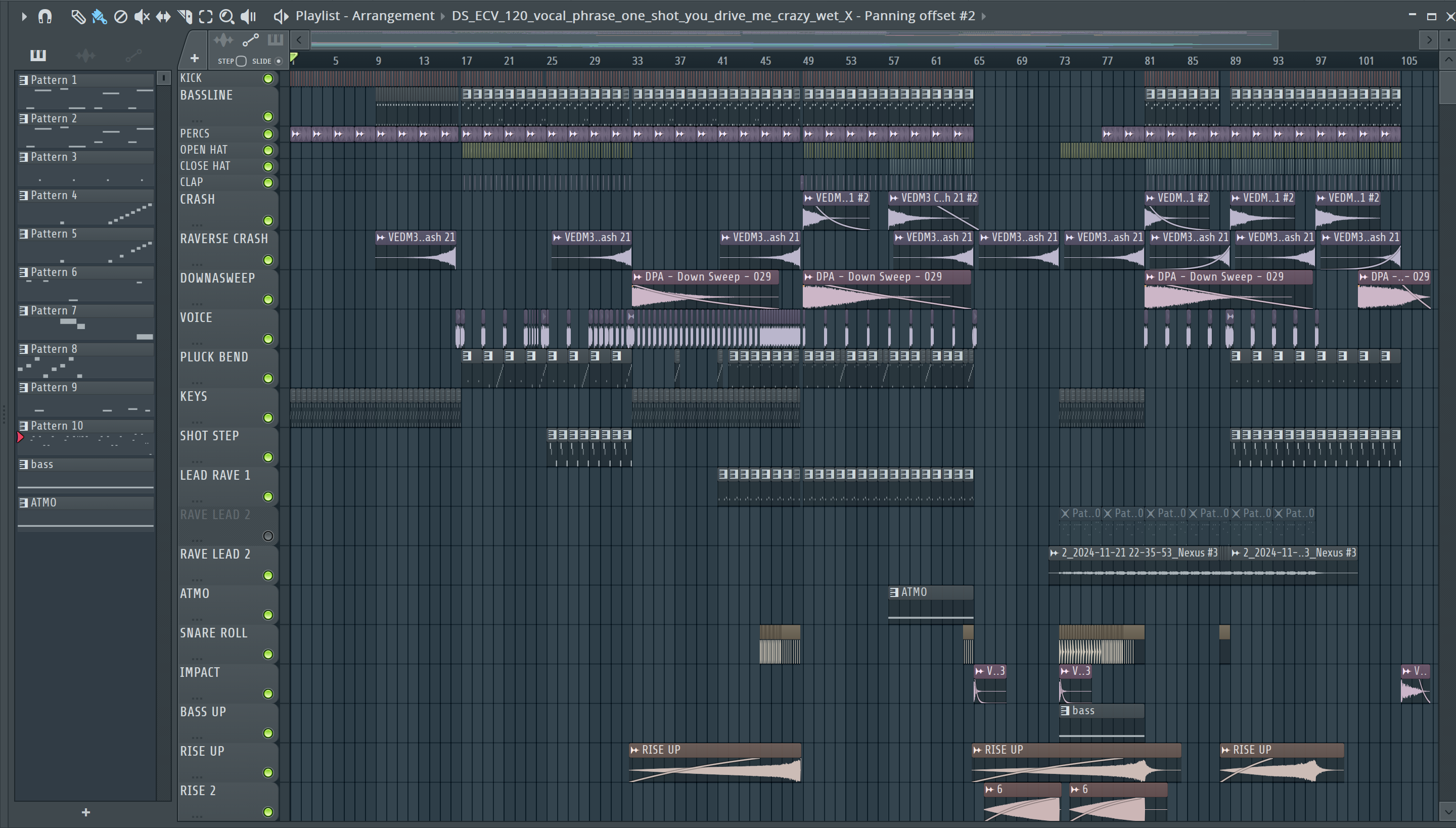Show automation clips in the picker panel

133,55
